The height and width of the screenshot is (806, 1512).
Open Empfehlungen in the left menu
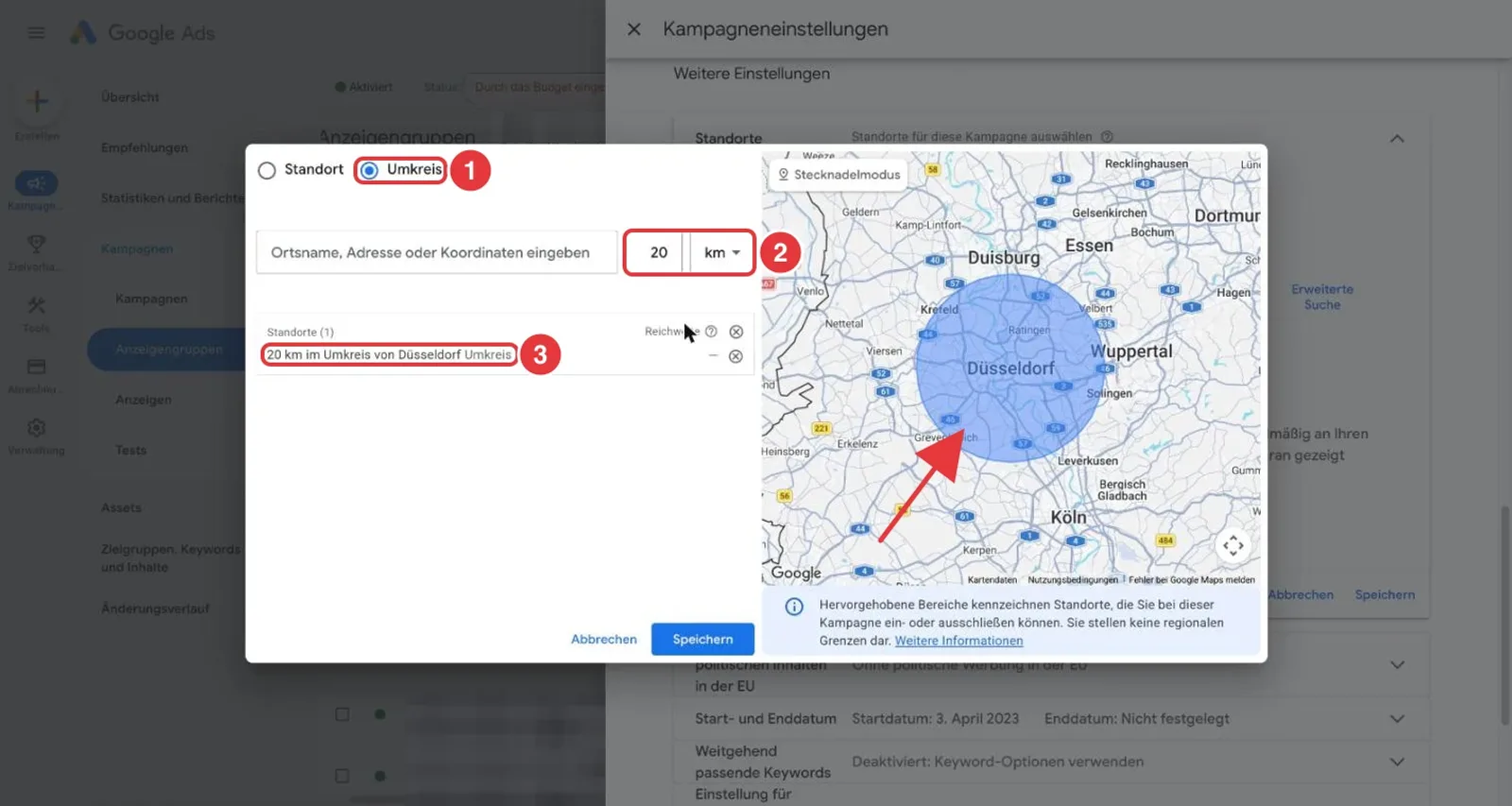tap(145, 148)
